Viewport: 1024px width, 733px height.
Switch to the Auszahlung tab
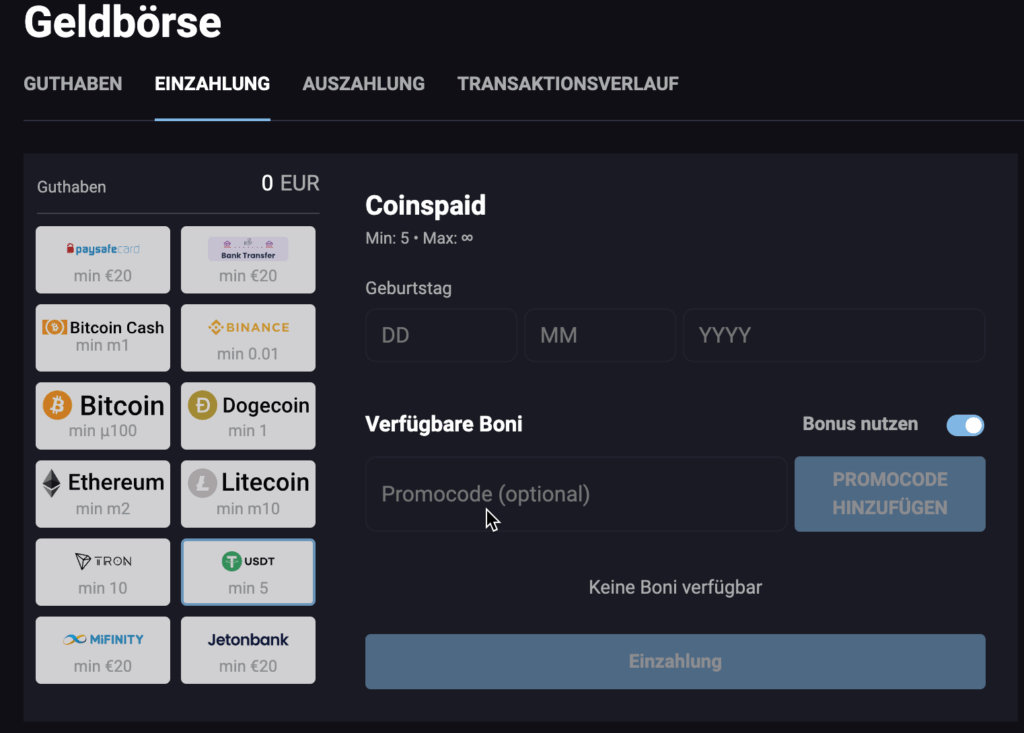pyautogui.click(x=363, y=84)
